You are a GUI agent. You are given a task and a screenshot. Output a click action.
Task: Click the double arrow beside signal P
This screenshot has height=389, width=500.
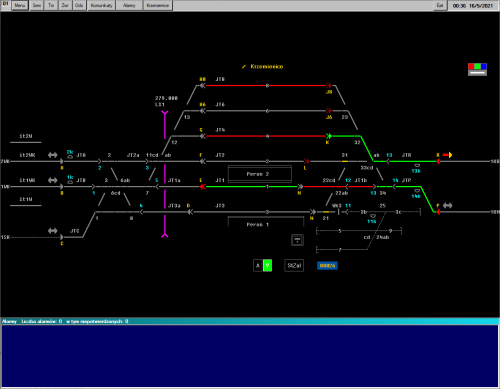[x=447, y=206]
